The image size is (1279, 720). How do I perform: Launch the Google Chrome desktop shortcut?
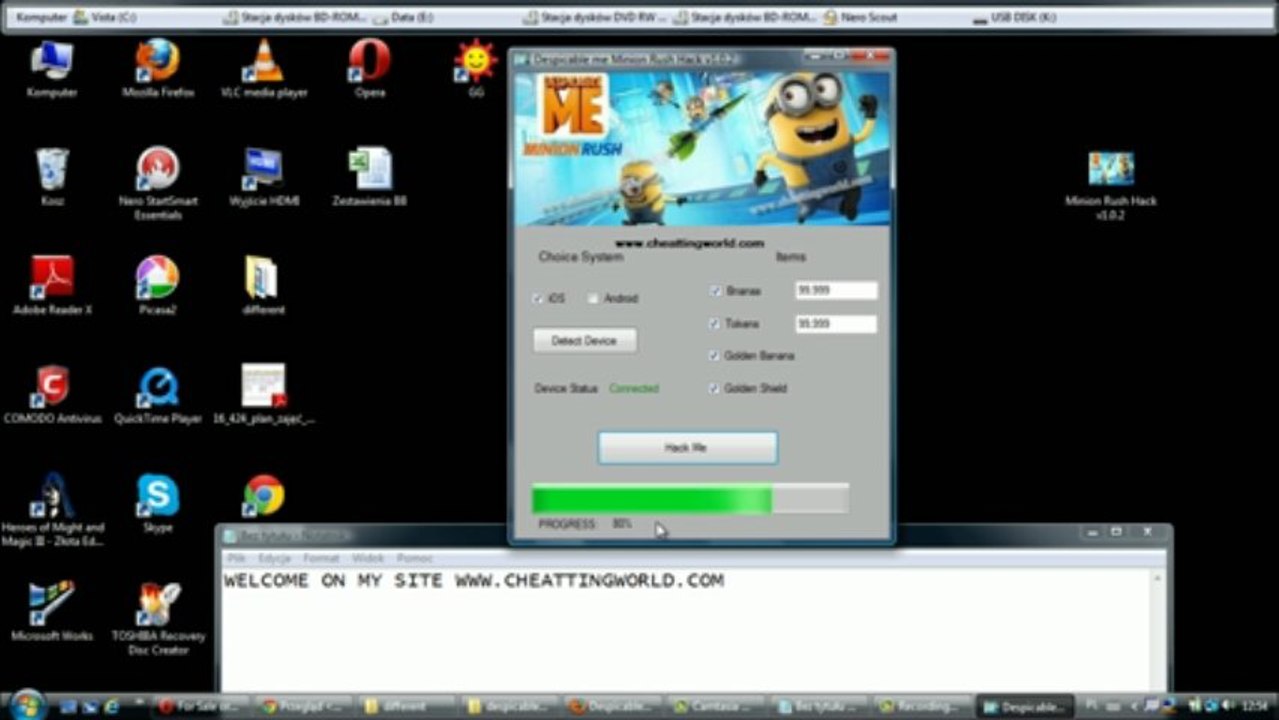(263, 495)
